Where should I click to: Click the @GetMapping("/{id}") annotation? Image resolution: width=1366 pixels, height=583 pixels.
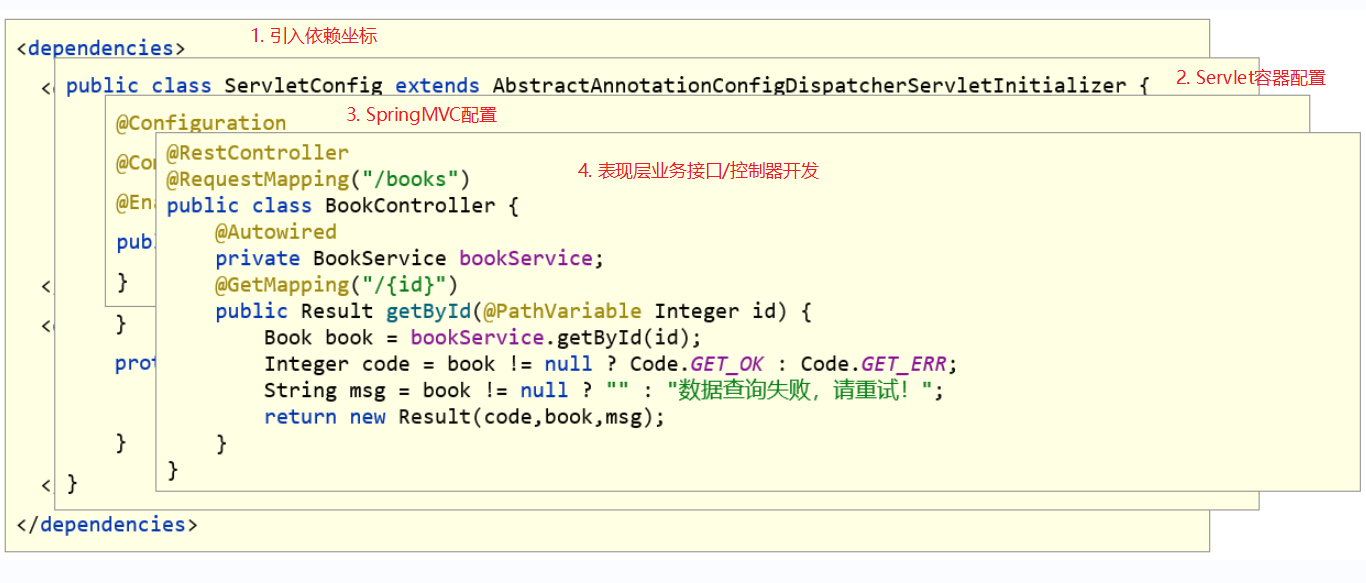[336, 285]
